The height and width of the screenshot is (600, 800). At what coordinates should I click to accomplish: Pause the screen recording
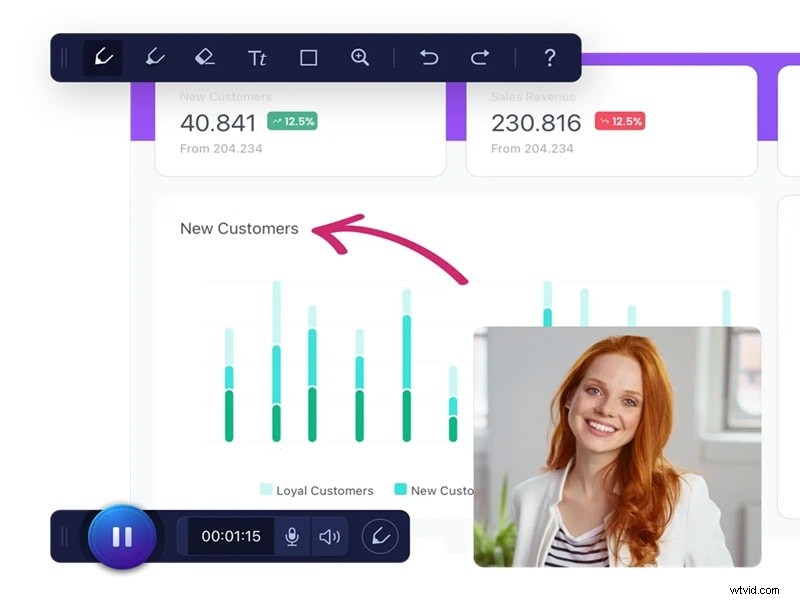tap(122, 536)
